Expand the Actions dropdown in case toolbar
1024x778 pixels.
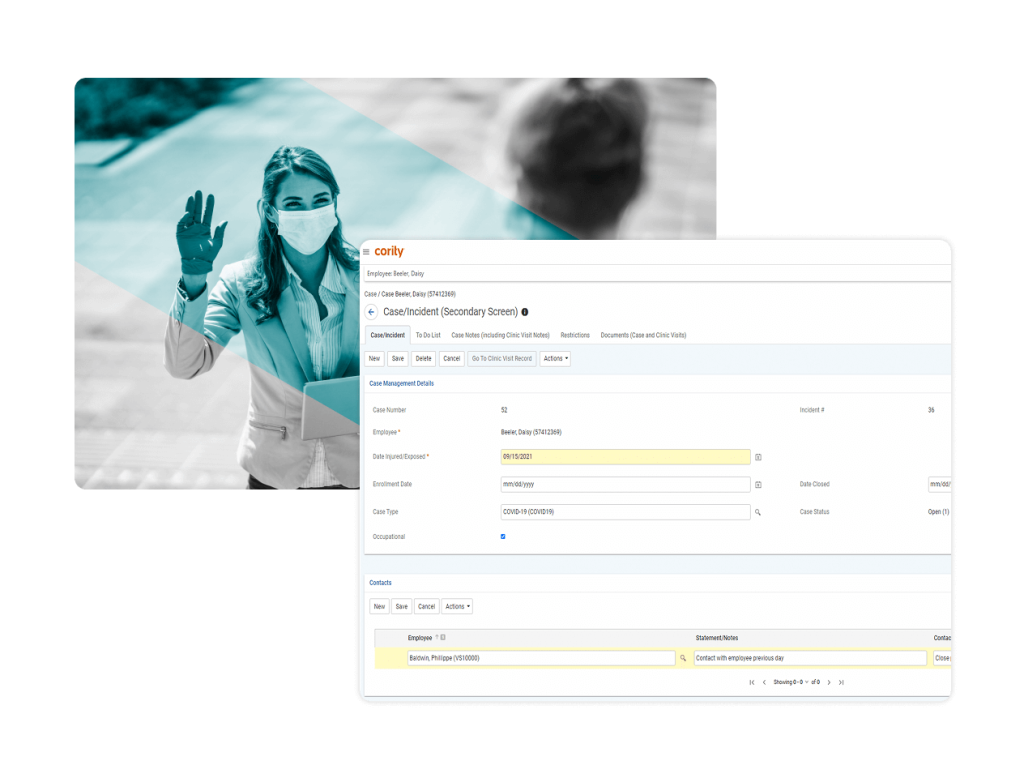(x=555, y=358)
